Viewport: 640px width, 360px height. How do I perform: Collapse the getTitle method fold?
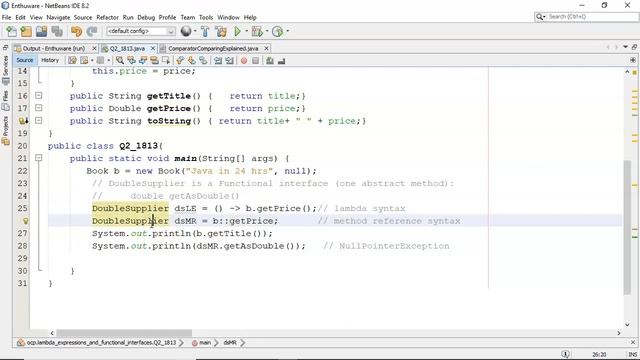click(x=38, y=96)
